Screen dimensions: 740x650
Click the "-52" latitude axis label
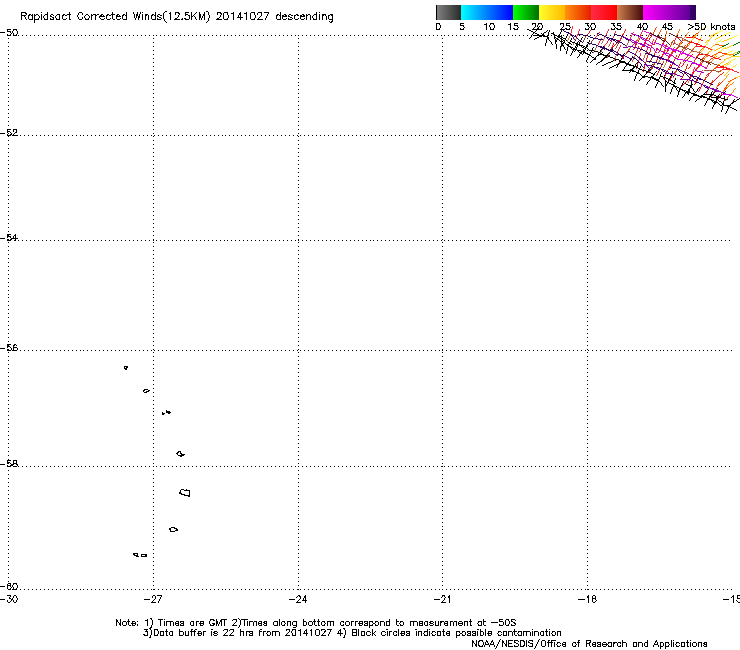coord(9,133)
